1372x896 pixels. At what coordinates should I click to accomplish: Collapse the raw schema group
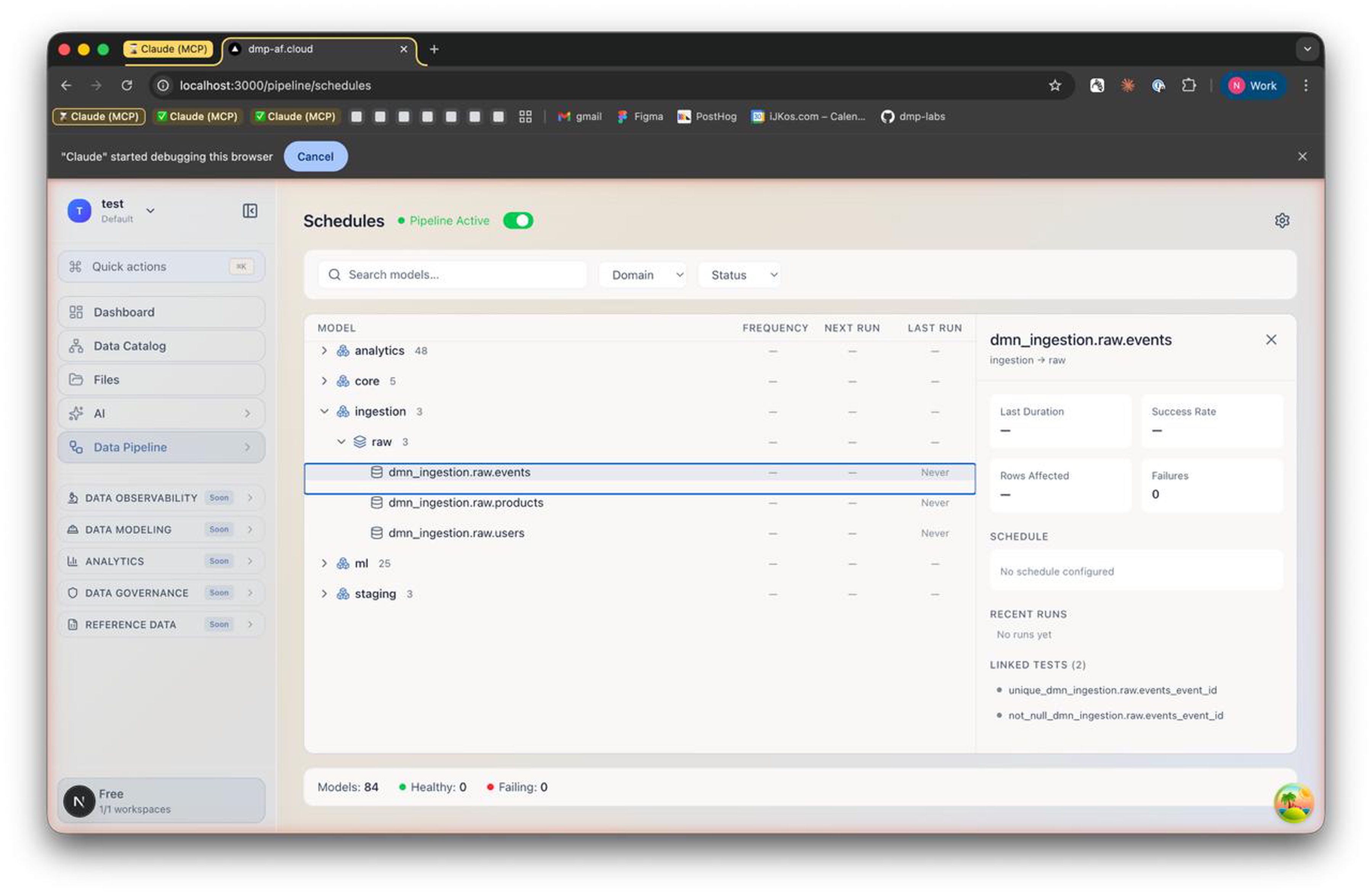[341, 442]
